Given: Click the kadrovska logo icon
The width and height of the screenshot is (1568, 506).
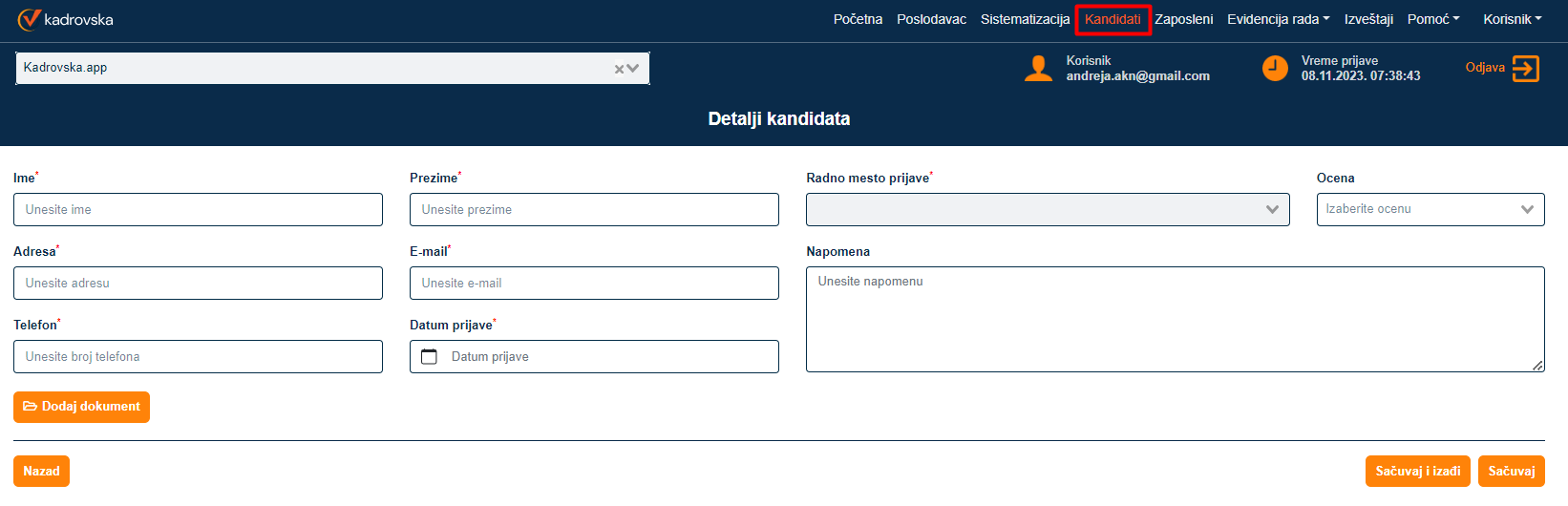Looking at the screenshot, I should coord(29,19).
